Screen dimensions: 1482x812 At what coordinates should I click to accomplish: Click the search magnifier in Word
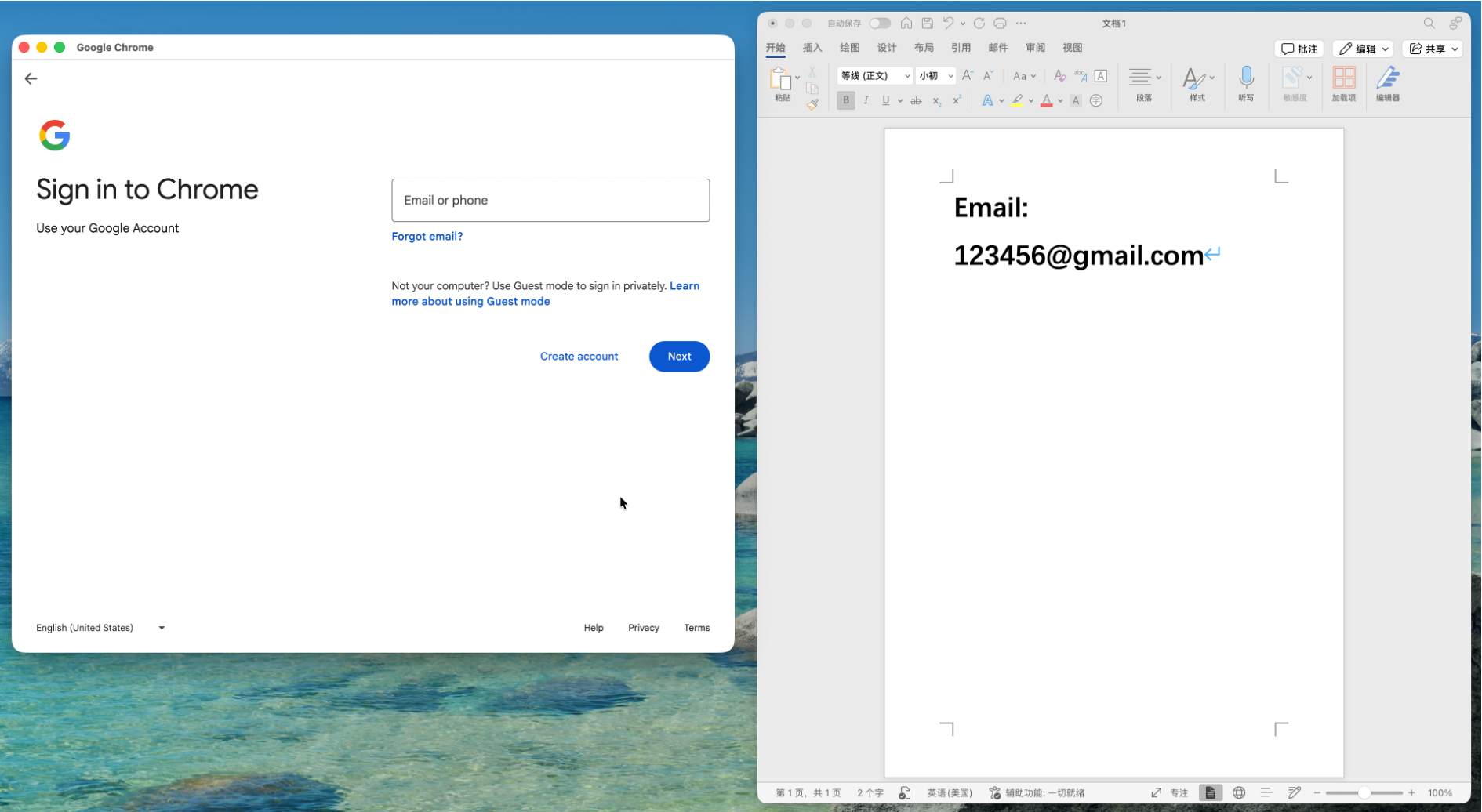tap(1429, 24)
